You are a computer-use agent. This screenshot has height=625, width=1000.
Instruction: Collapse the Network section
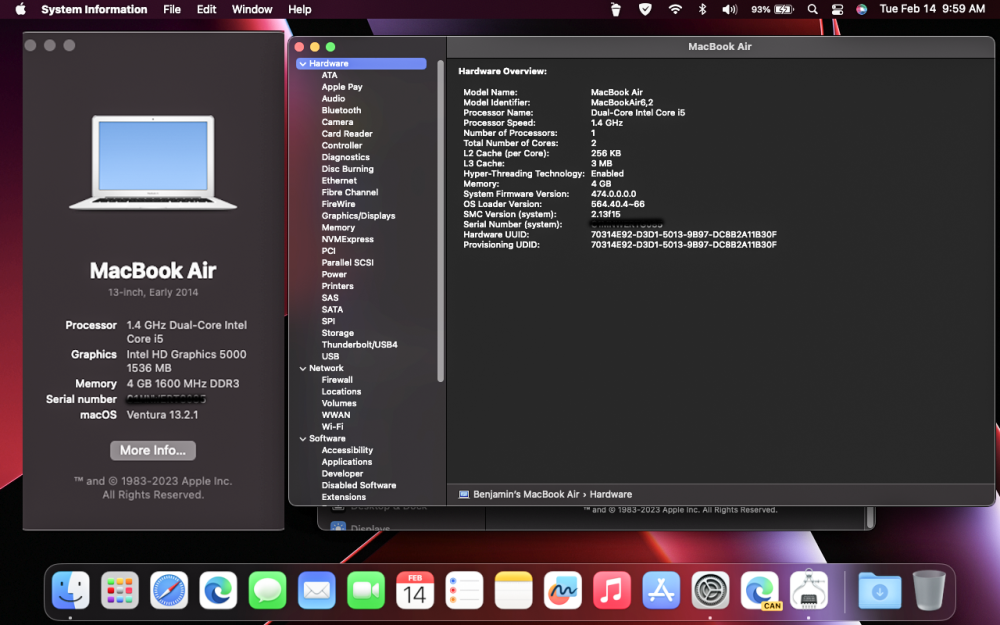click(303, 369)
